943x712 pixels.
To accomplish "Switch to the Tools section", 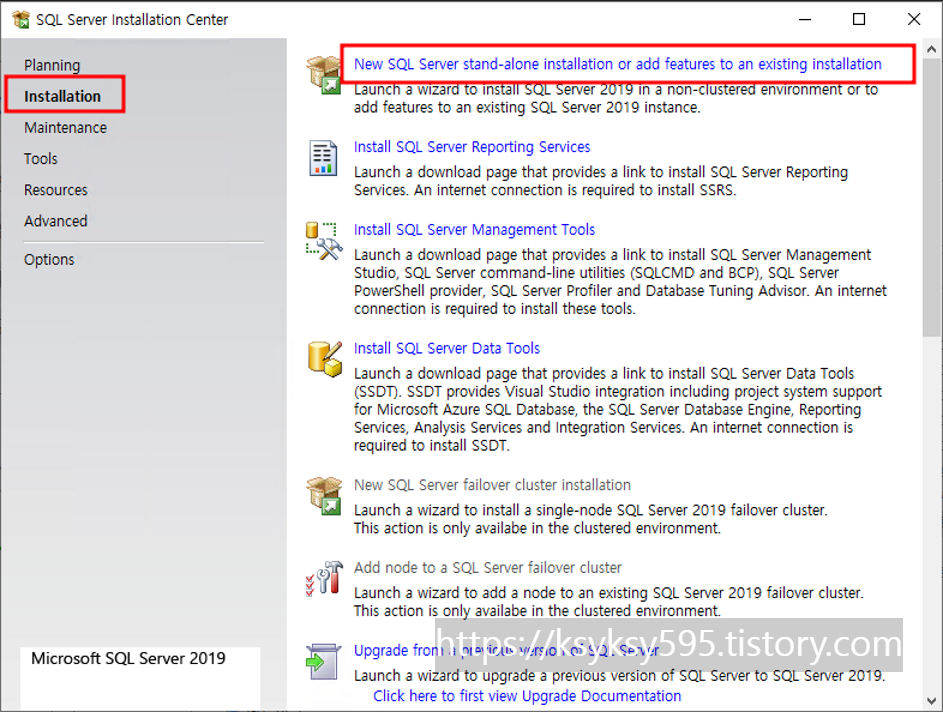I will (41, 159).
